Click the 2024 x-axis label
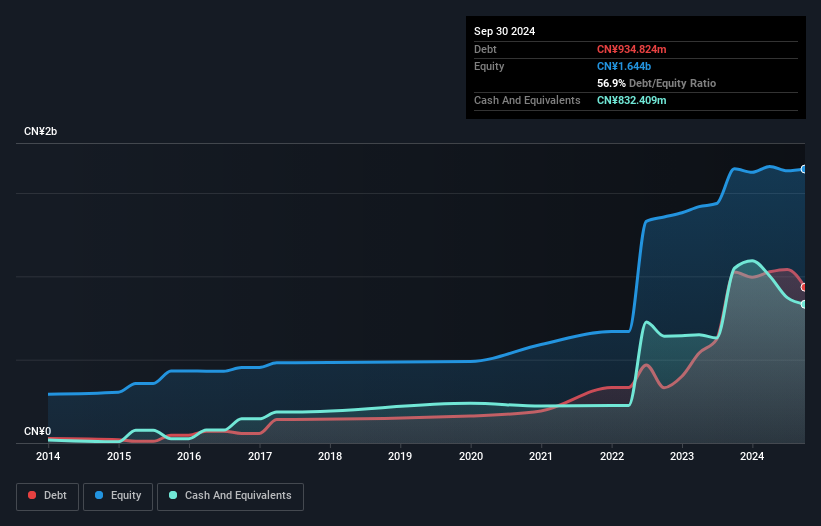821x526 pixels. tap(752, 456)
